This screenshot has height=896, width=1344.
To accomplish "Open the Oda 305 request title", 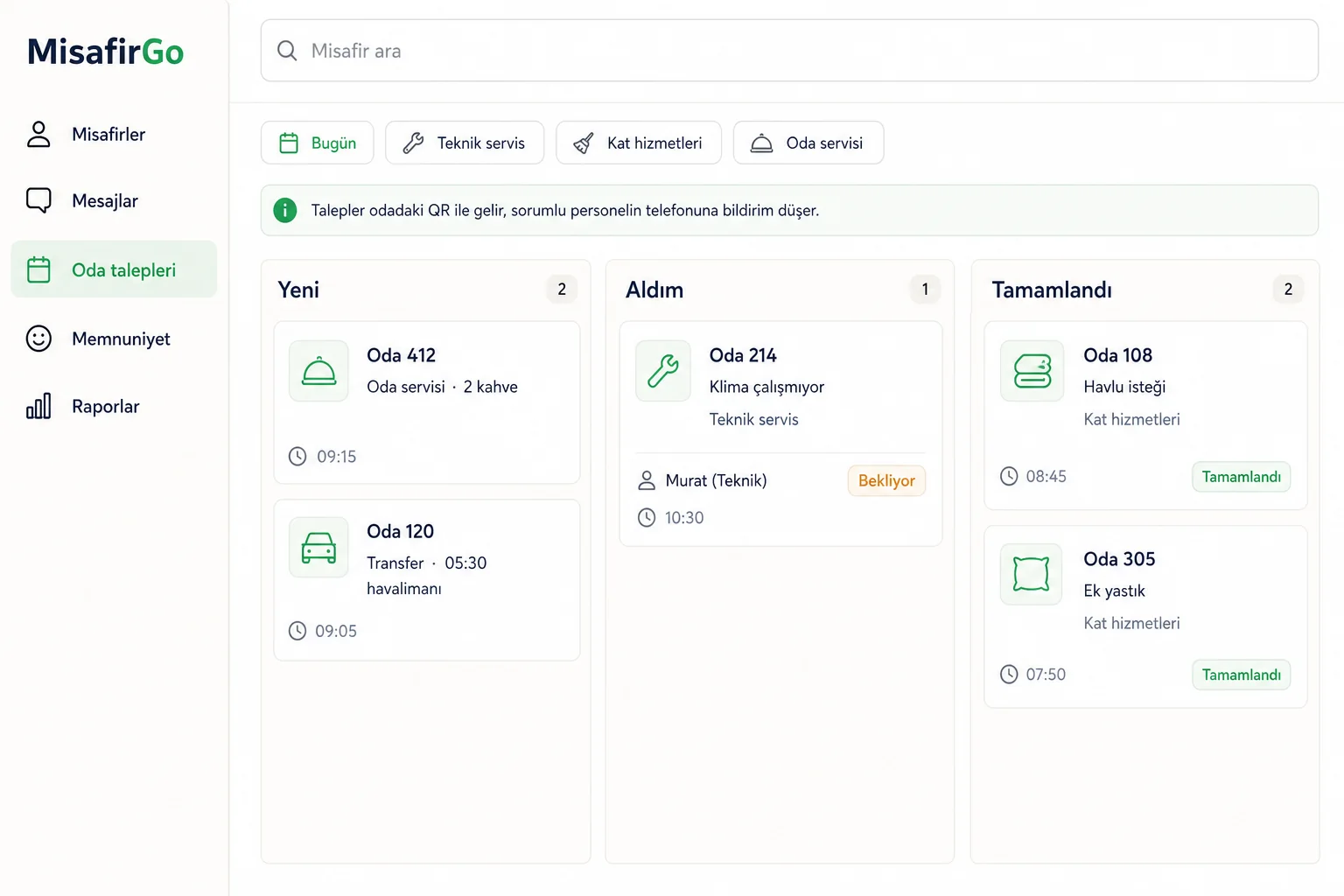I will [x=1119, y=559].
